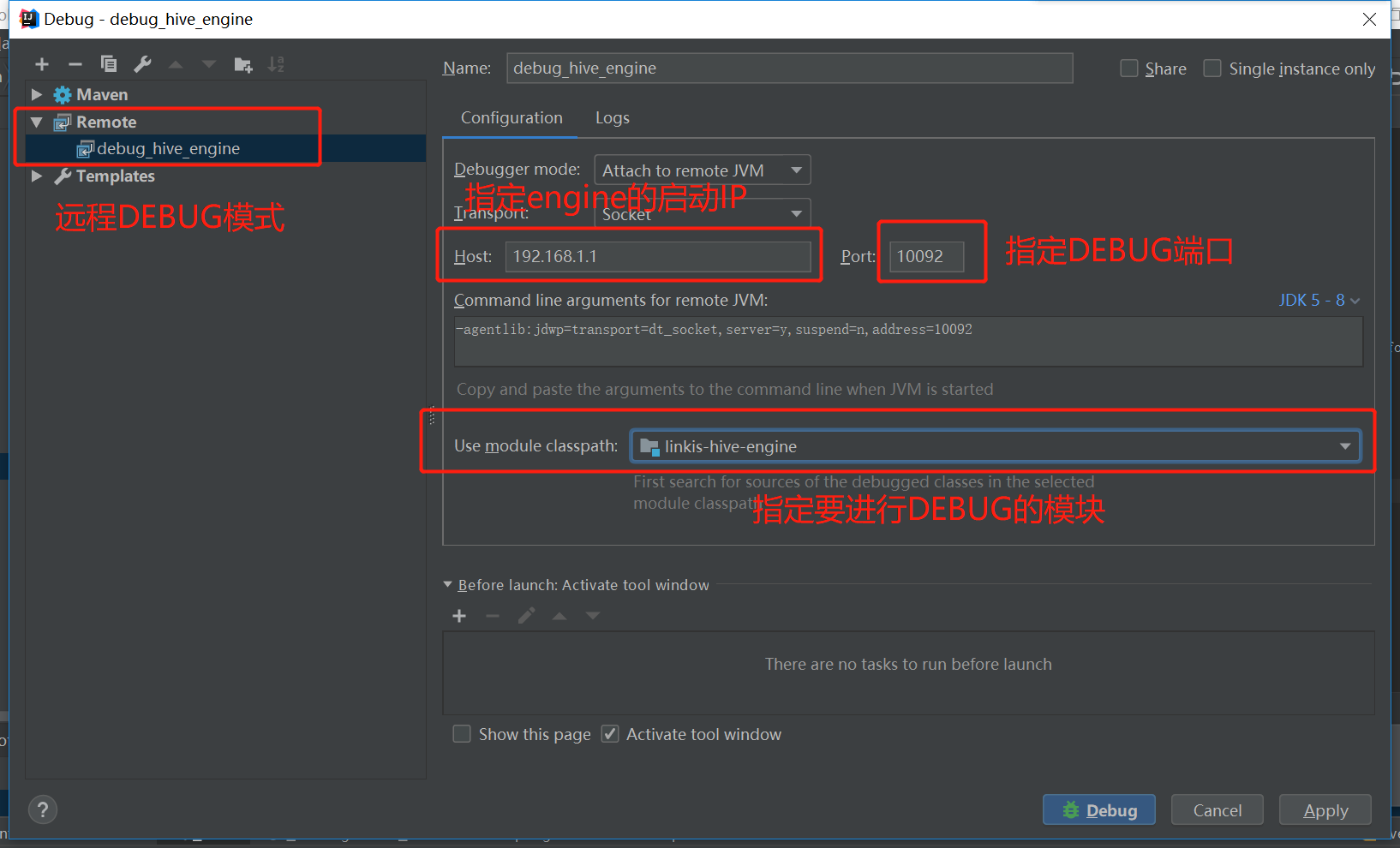Add a new run configuration
Screen dimensions: 1400x848
tap(42, 64)
